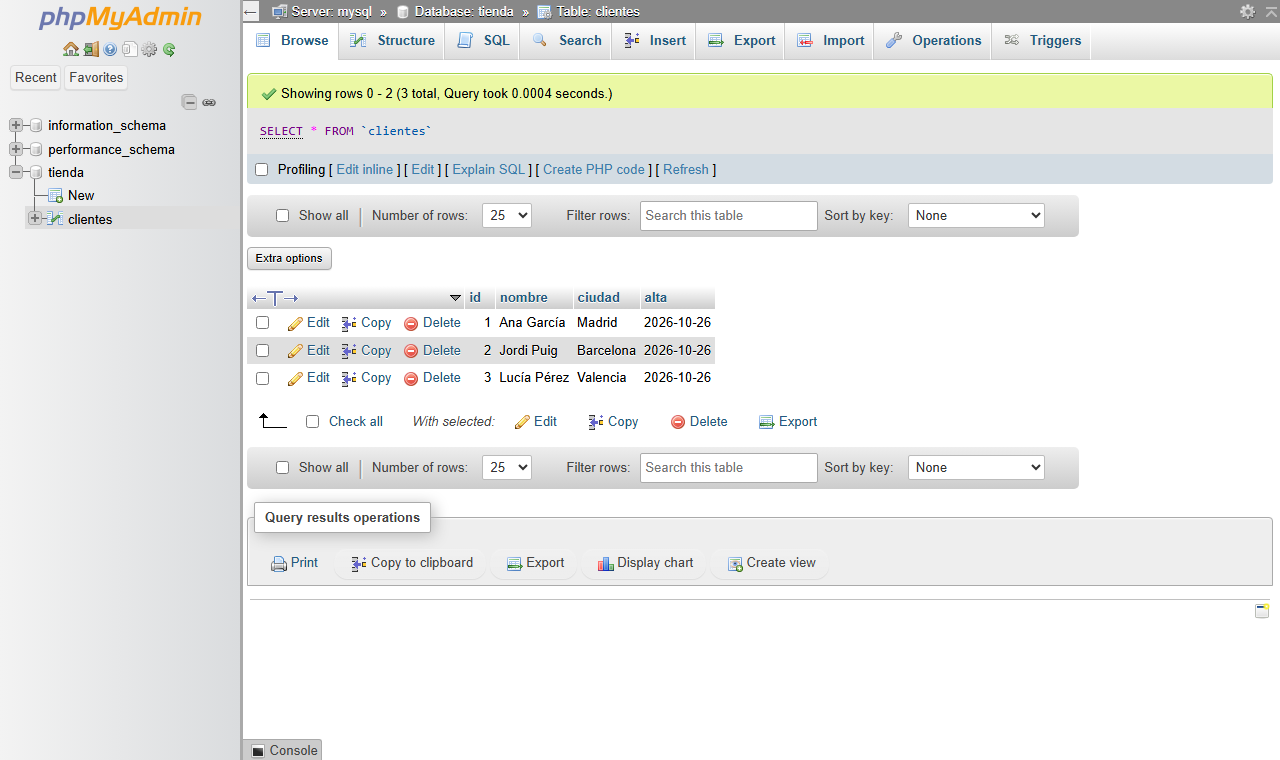Image resolution: width=1280 pixels, height=760 pixels.
Task: Enable the Profiling checkbox
Action: (262, 170)
